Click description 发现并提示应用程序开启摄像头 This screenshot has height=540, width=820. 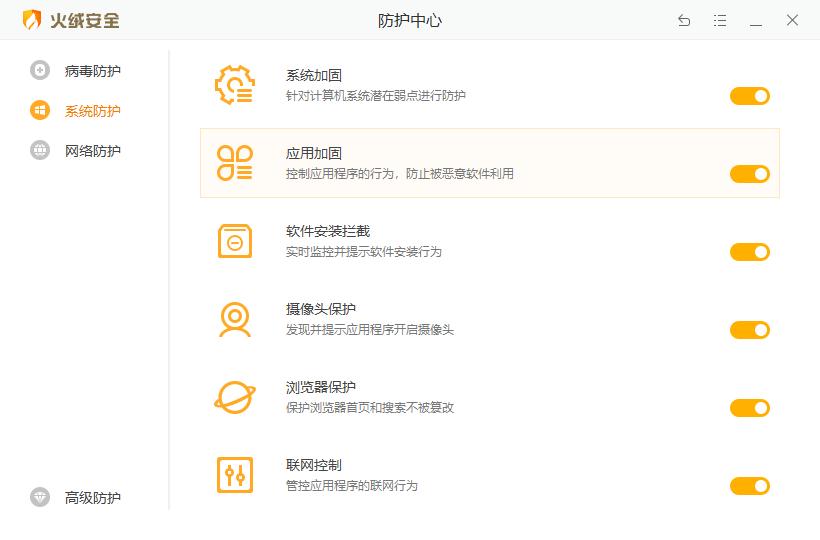pyautogui.click(x=370, y=330)
